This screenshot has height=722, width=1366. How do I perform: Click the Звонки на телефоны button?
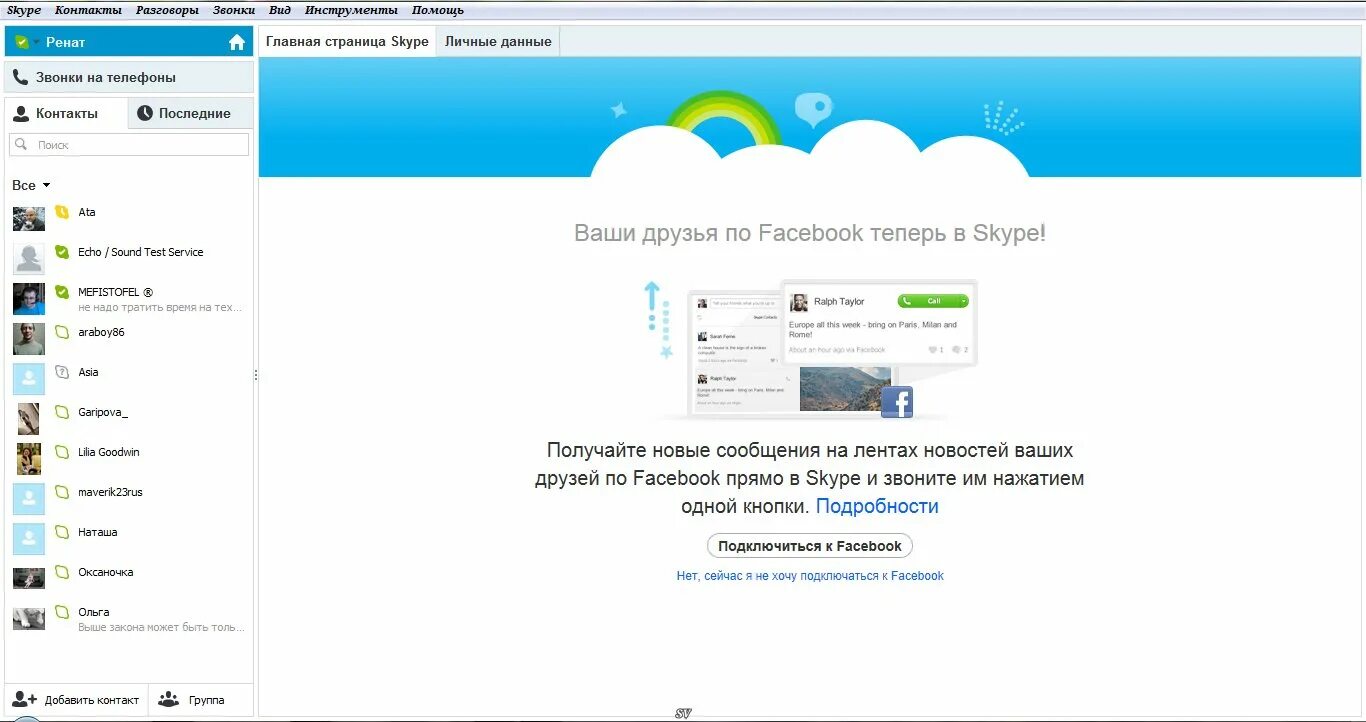tap(129, 77)
